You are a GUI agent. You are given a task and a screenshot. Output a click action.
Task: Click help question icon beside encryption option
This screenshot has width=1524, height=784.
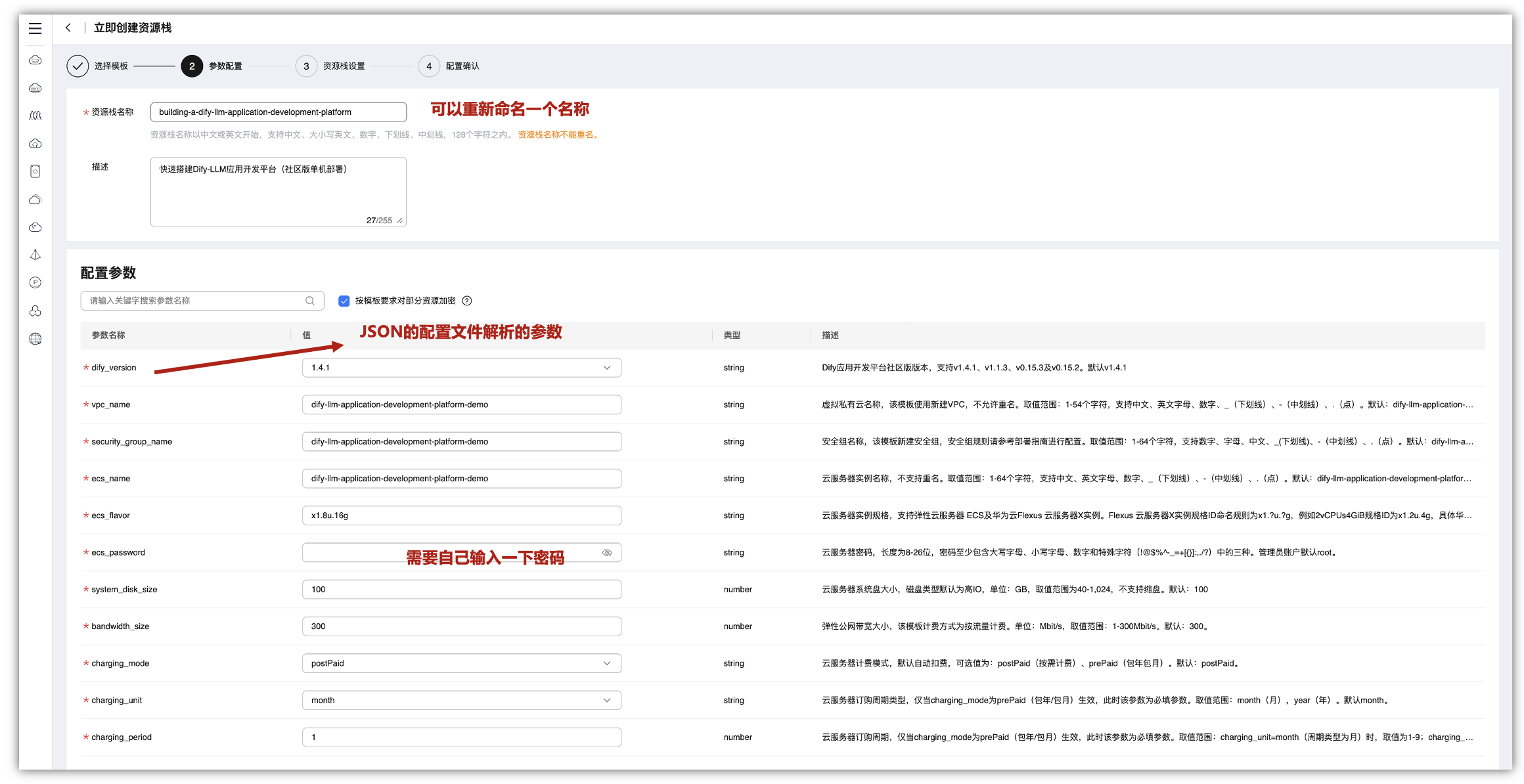tap(467, 301)
